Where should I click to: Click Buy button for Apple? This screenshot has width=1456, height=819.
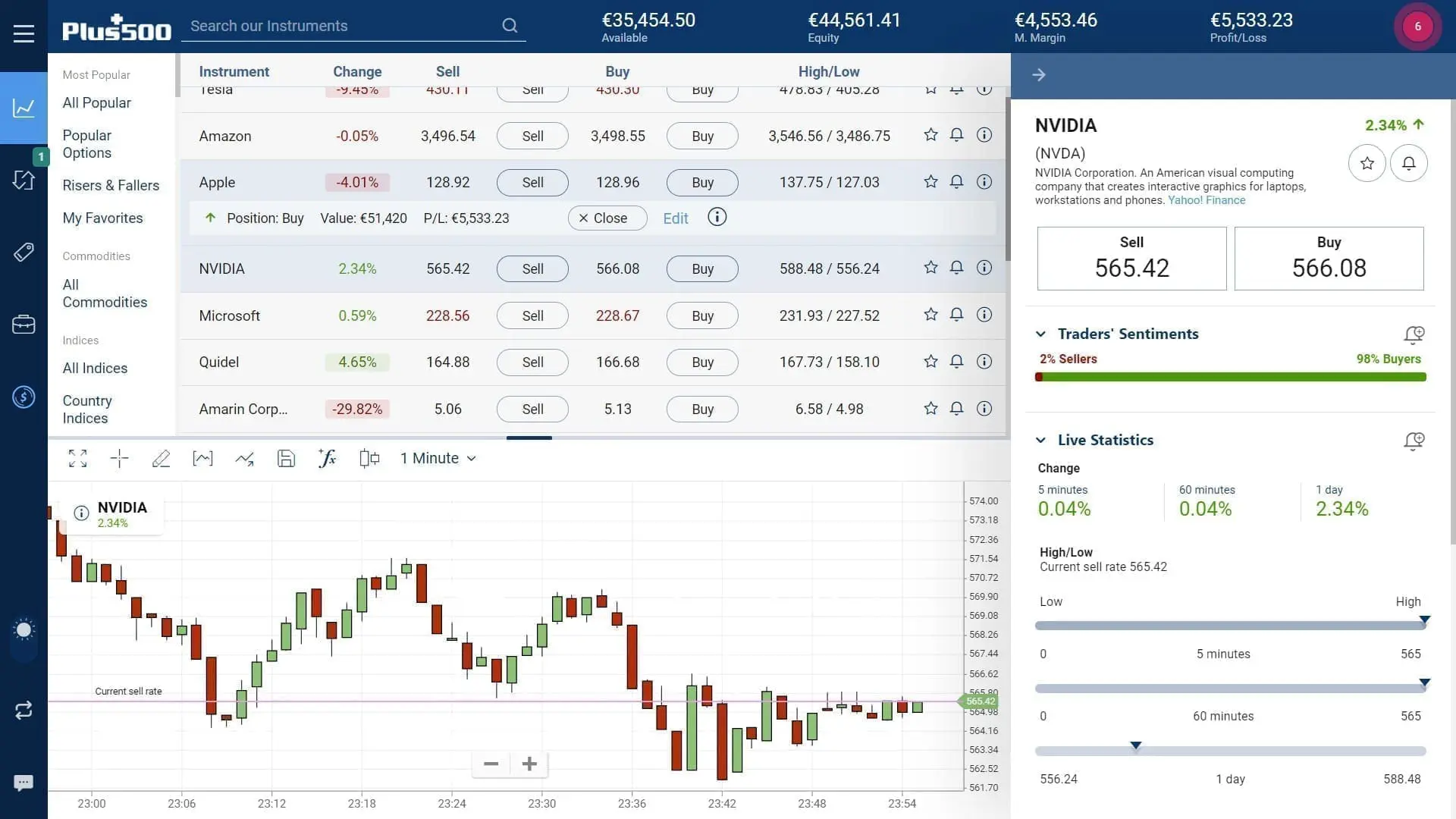click(702, 183)
